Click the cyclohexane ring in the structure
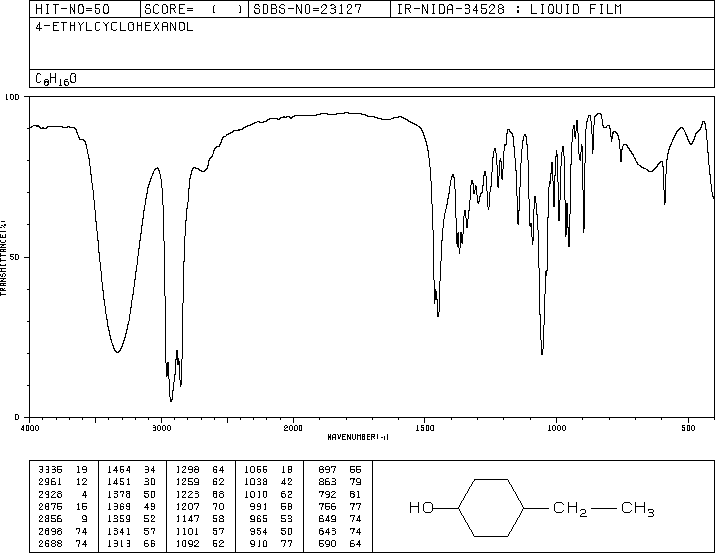The image size is (715, 553). click(491, 507)
